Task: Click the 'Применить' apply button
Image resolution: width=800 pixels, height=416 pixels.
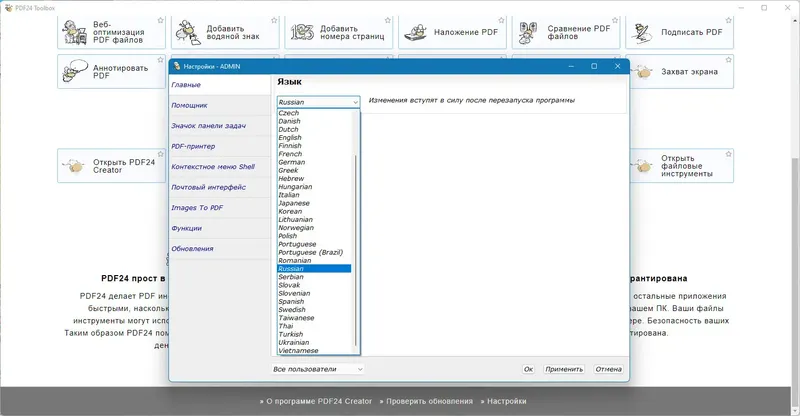Action: [564, 369]
